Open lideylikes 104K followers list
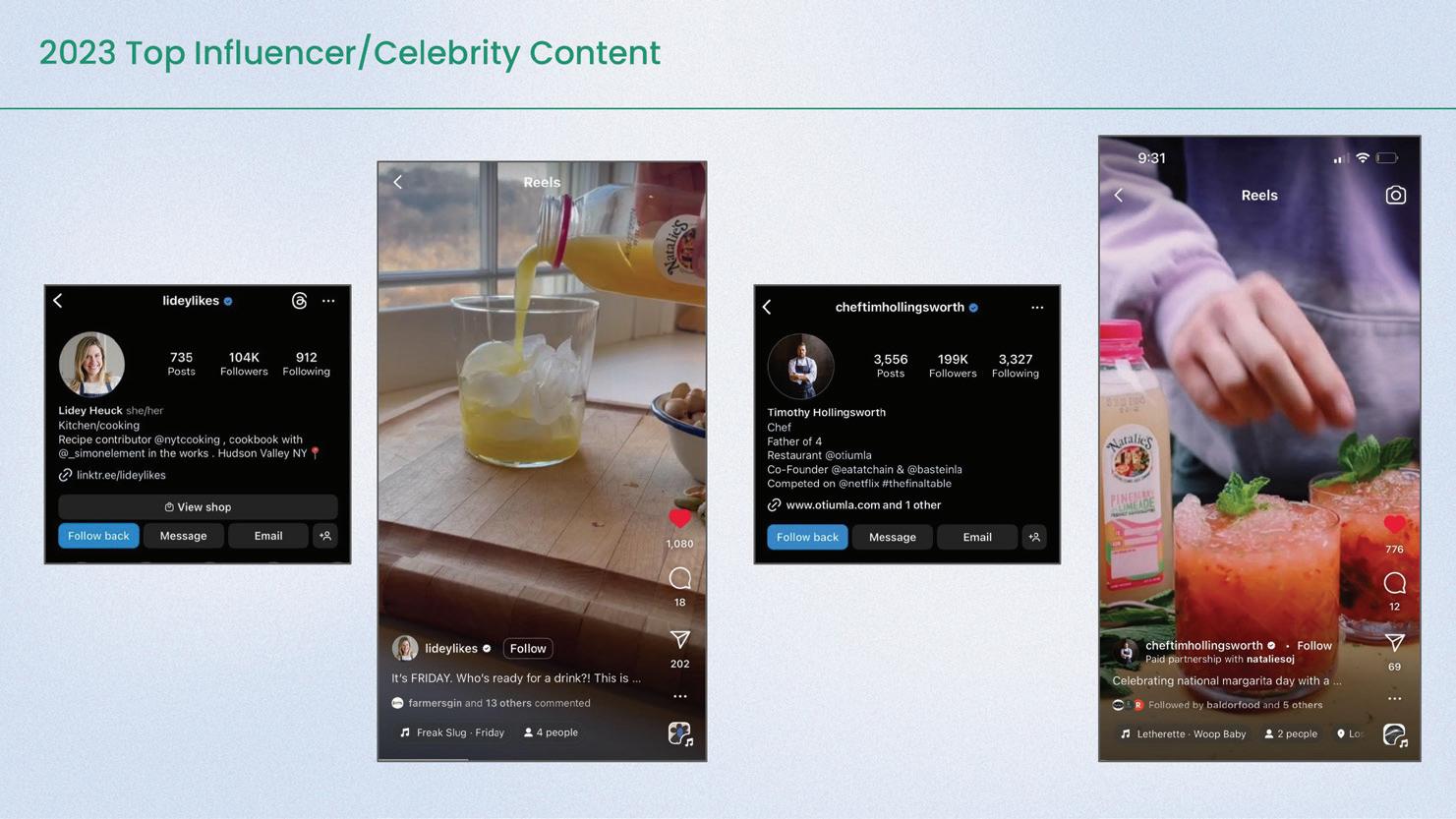This screenshot has height=819, width=1456. pyautogui.click(x=244, y=363)
